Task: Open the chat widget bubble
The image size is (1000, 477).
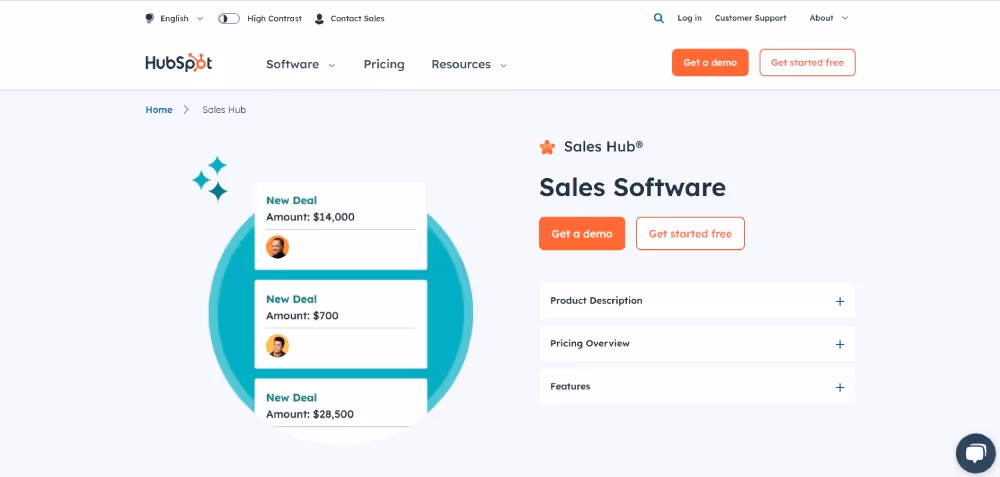Action: coord(975,453)
